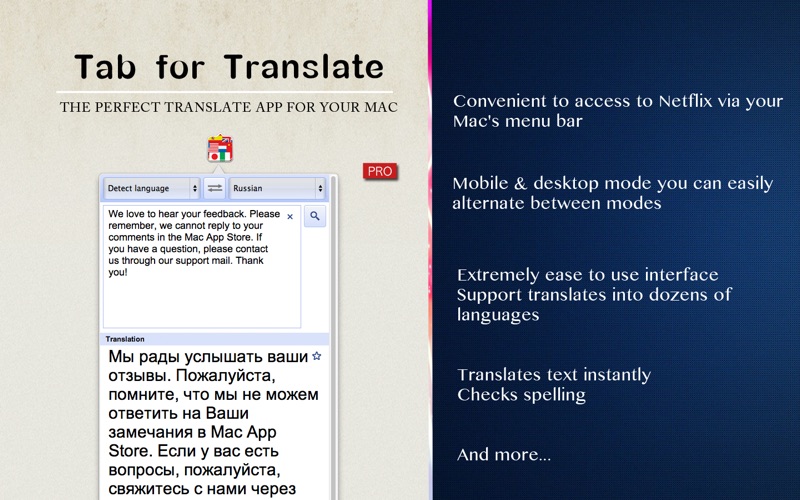Clear the source text with the x icon
800x500 pixels.
point(290,216)
